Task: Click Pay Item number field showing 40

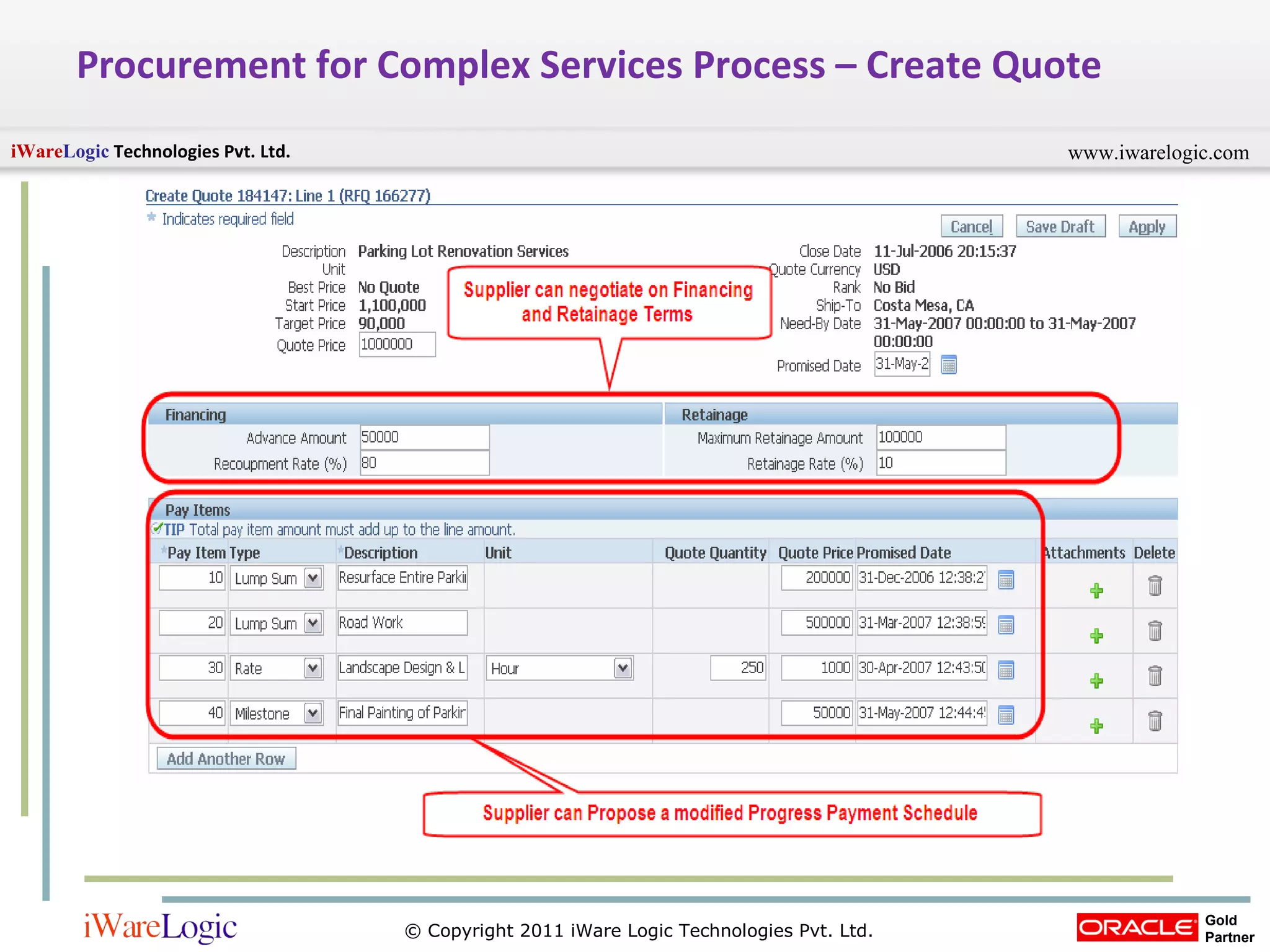Action: tap(192, 713)
